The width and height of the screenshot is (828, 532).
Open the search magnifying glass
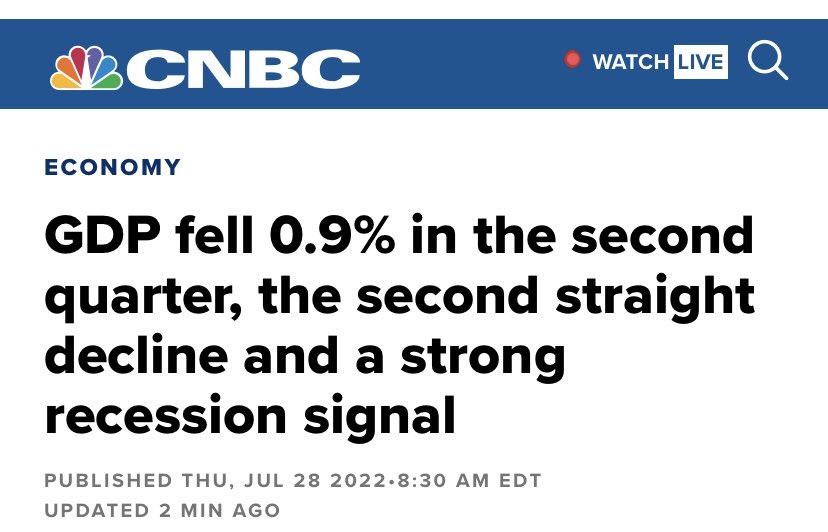point(768,60)
